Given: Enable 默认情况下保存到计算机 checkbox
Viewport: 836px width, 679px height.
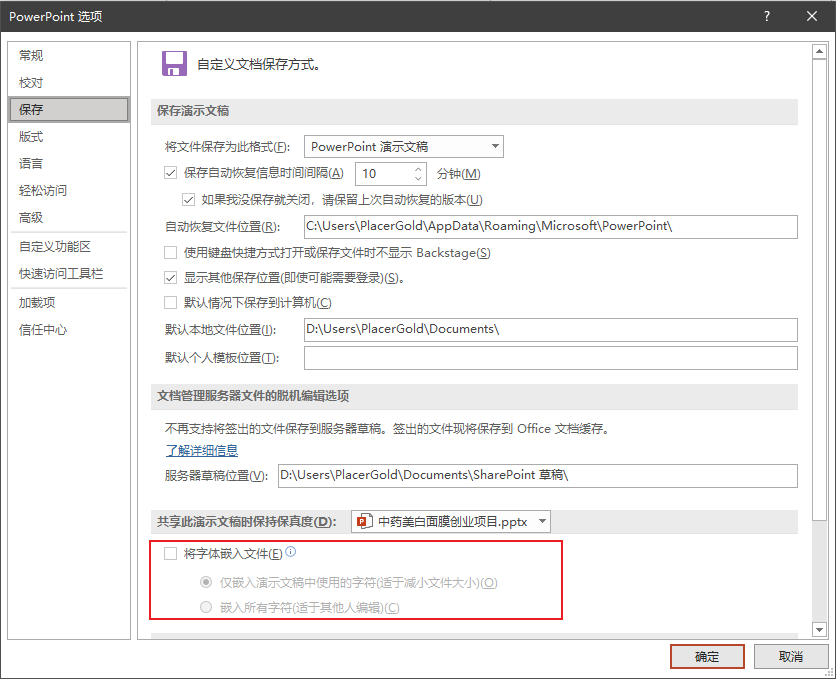Looking at the screenshot, I should [171, 303].
